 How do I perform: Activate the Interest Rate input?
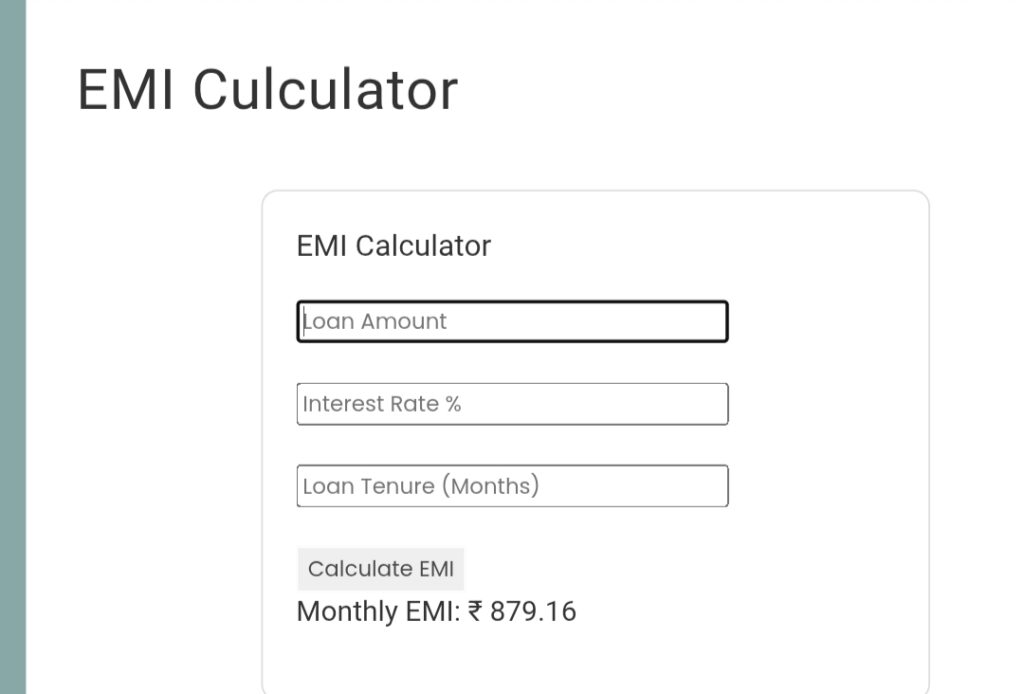[x=512, y=403]
